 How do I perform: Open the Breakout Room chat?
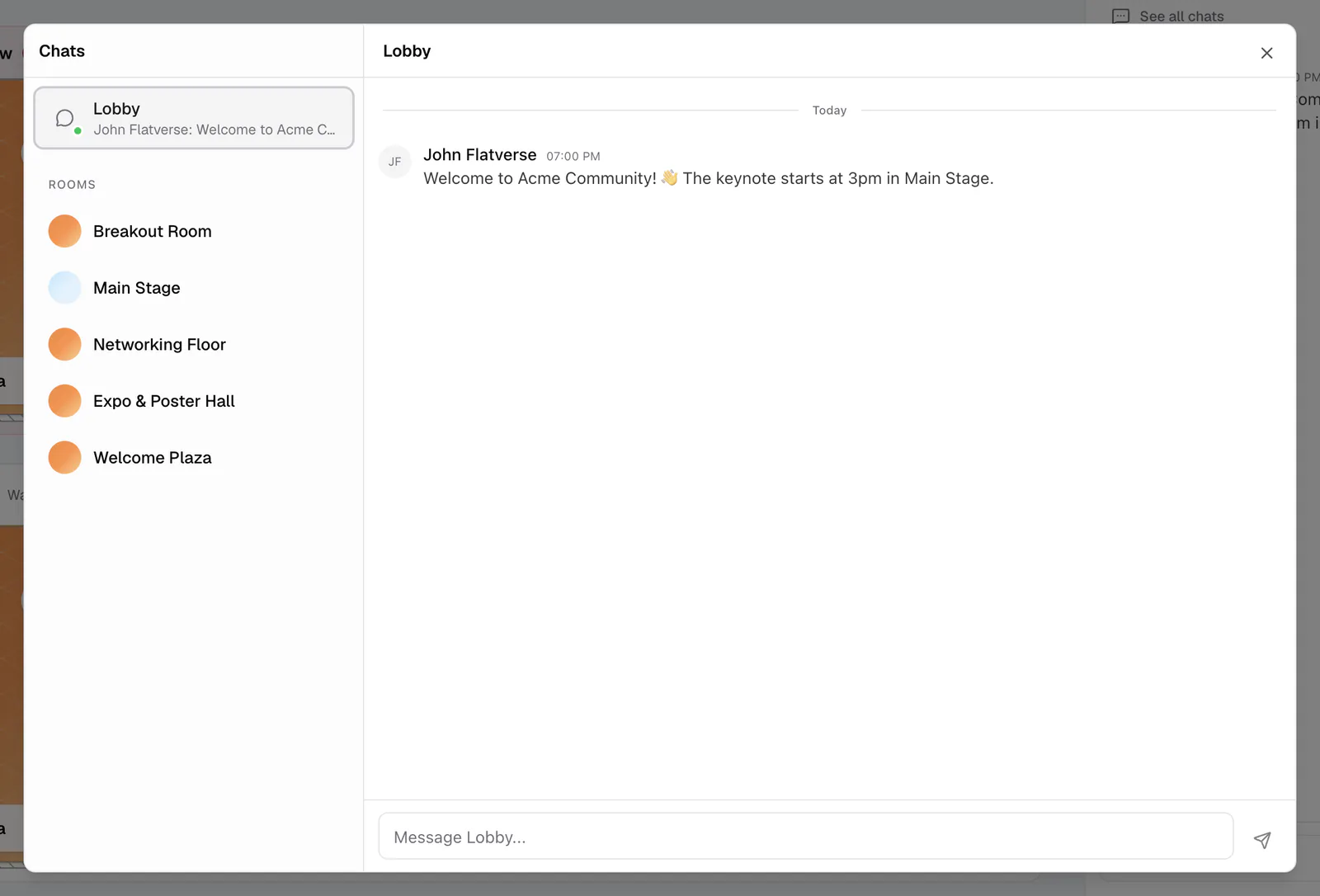[194, 231]
